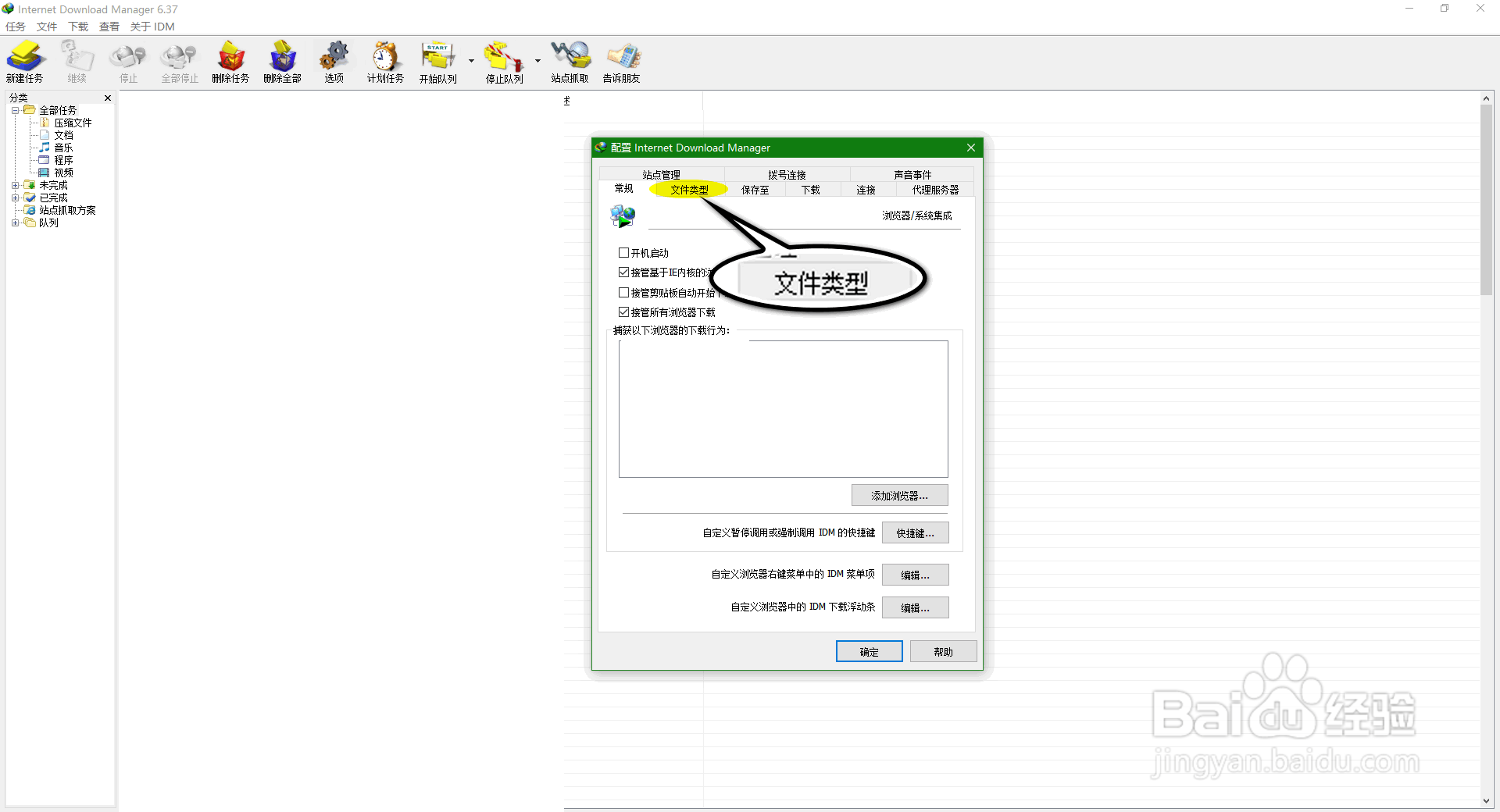
Task: Switch to the 代理服务器 tab
Action: [x=935, y=190]
